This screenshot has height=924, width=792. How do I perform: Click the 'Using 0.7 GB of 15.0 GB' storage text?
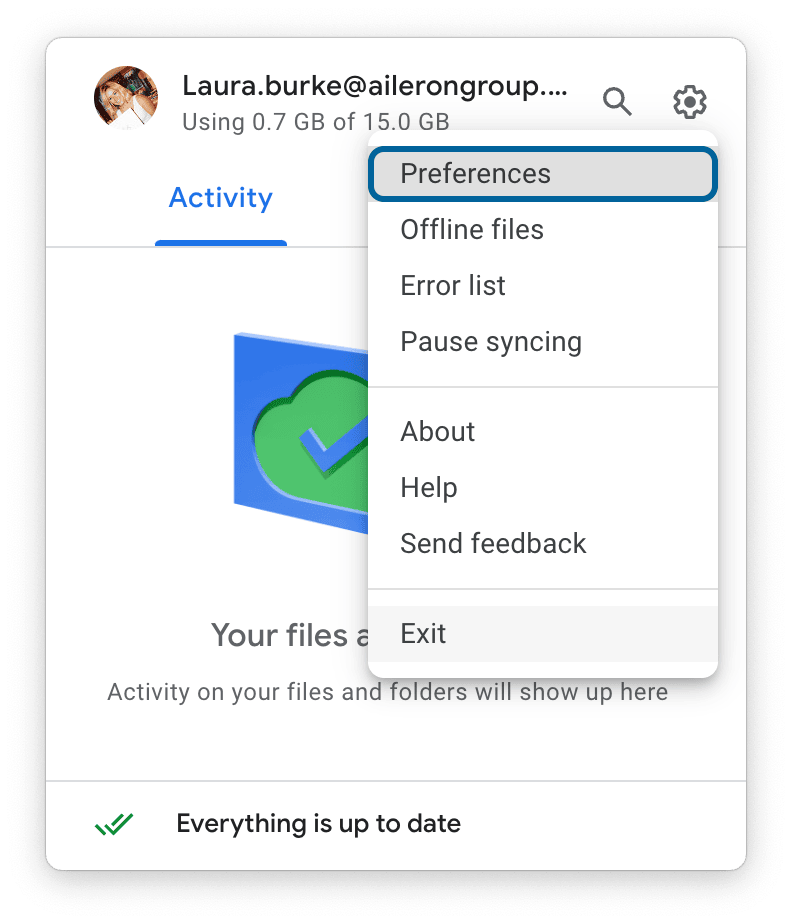tap(315, 123)
